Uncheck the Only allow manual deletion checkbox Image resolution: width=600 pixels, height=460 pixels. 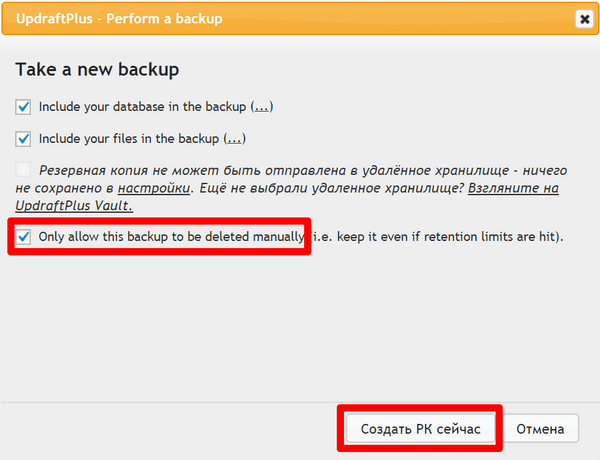[23, 237]
